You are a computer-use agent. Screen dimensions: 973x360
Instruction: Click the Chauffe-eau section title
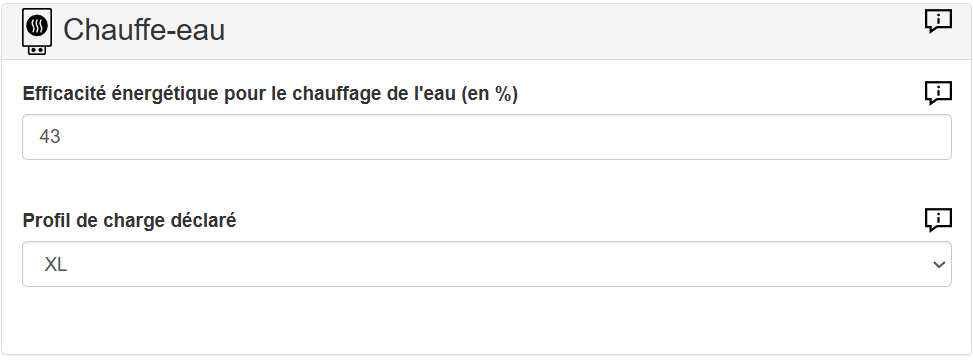pyautogui.click(x=144, y=30)
